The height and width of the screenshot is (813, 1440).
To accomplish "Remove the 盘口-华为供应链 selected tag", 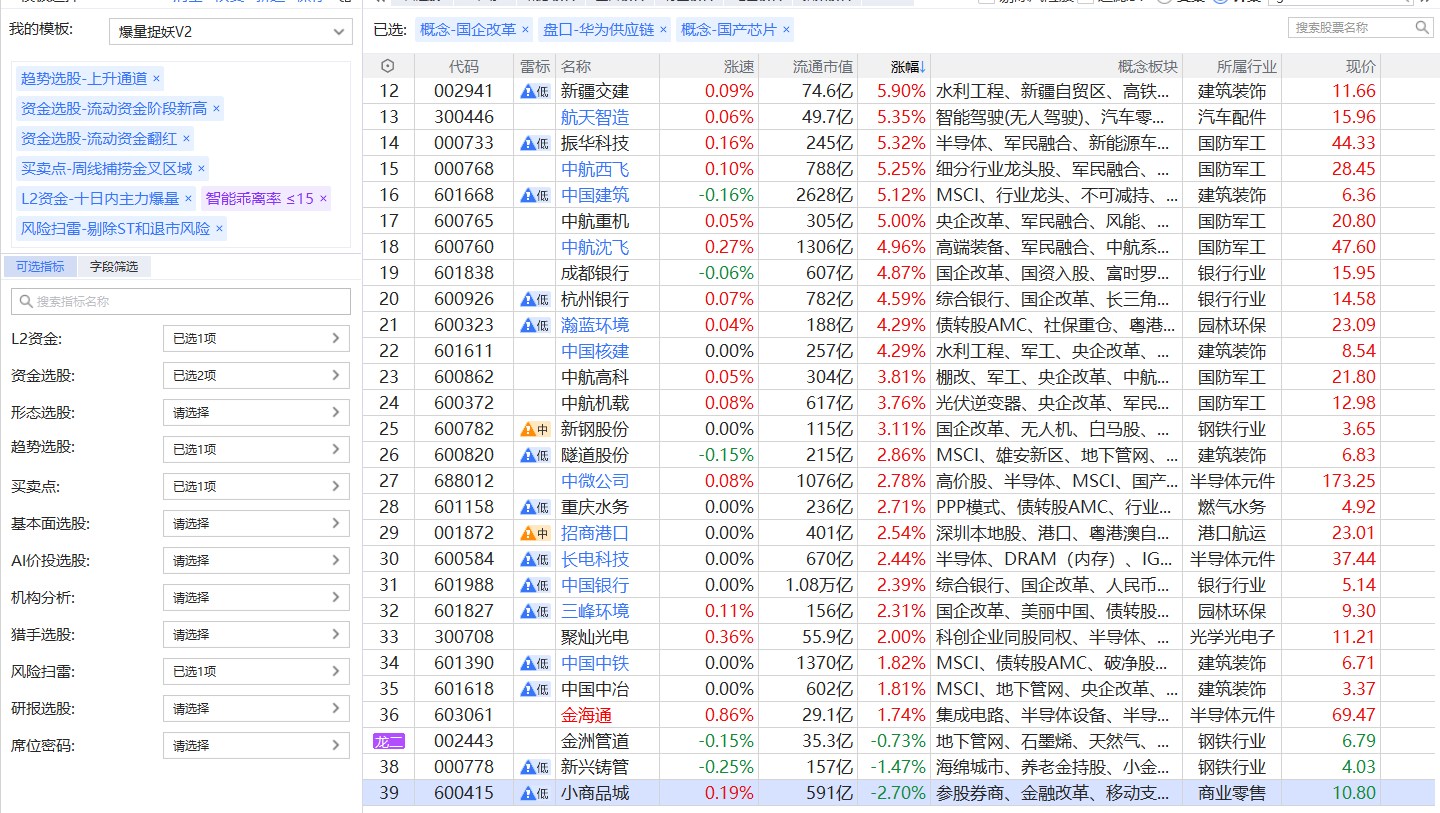I will click(663, 29).
